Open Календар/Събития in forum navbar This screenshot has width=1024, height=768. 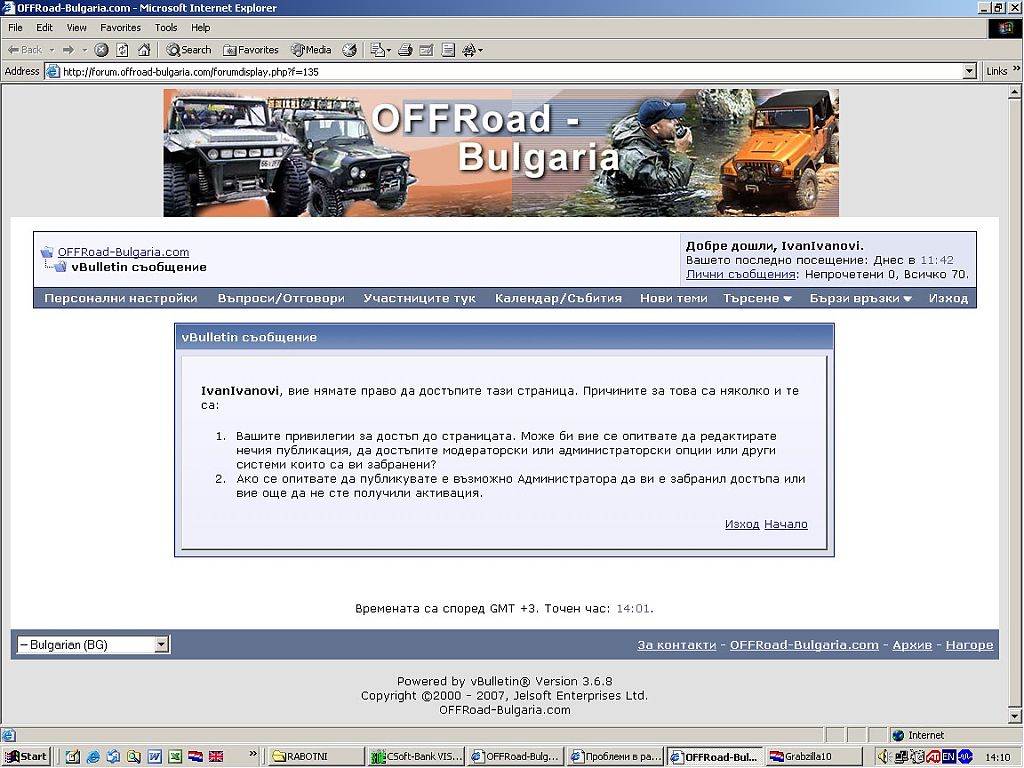click(x=558, y=298)
